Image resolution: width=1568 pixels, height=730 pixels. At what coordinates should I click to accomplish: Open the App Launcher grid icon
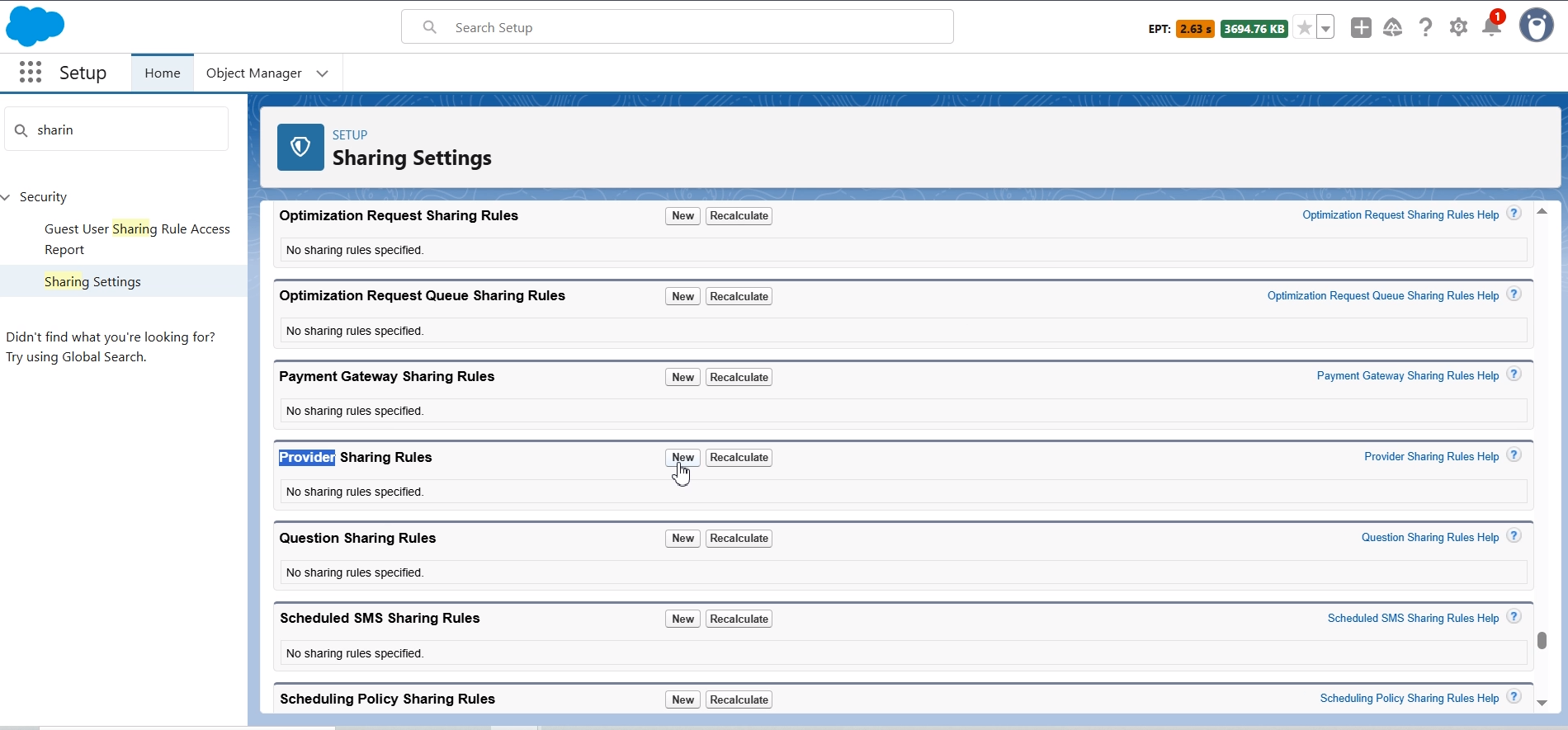click(x=31, y=73)
